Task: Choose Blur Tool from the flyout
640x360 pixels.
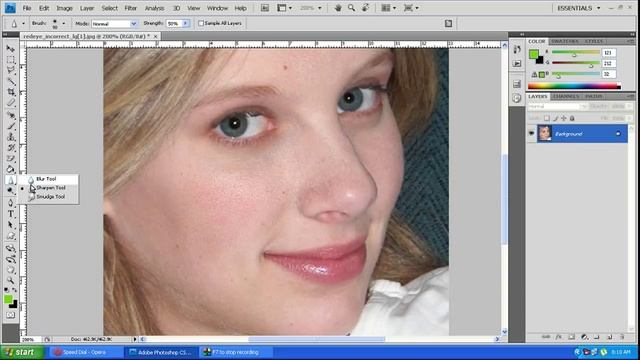Action: tap(48, 179)
